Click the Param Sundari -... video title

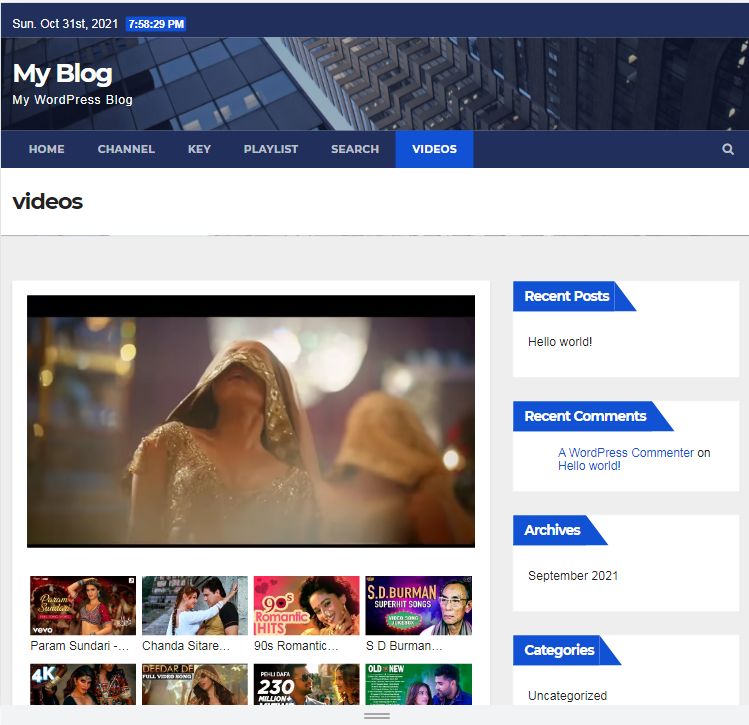tap(80, 646)
